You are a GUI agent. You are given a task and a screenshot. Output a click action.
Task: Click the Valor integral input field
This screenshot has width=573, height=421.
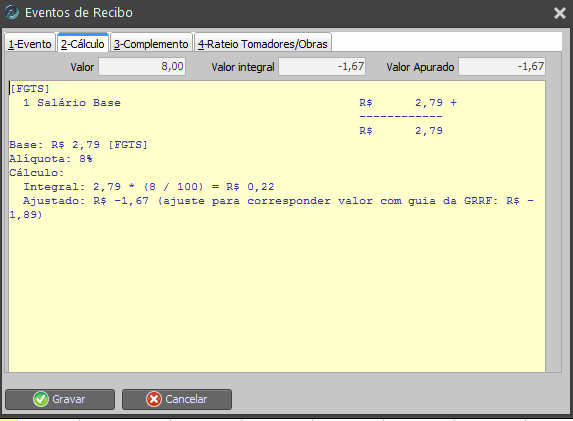[x=322, y=67]
